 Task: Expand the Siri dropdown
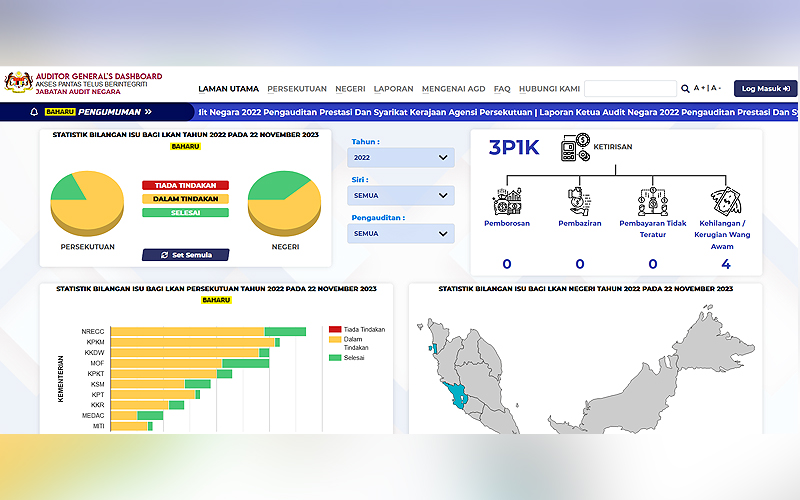(401, 196)
